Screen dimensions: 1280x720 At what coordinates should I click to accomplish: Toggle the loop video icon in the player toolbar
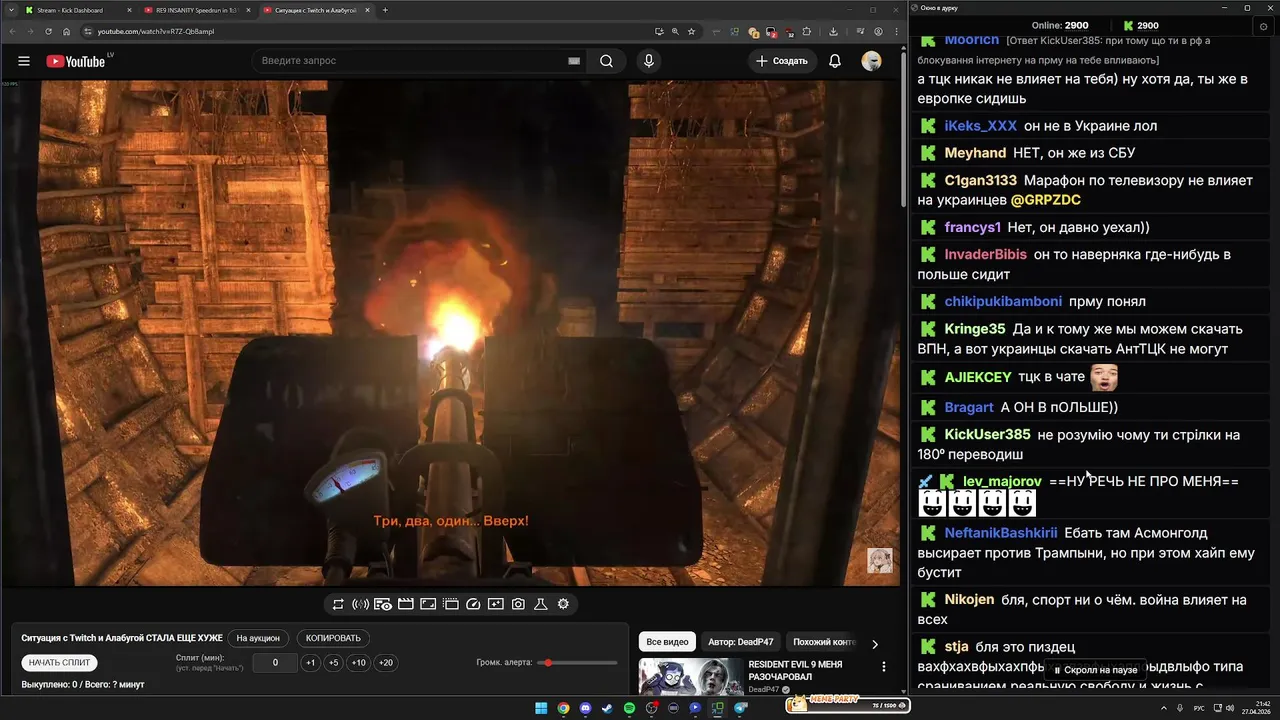(339, 604)
